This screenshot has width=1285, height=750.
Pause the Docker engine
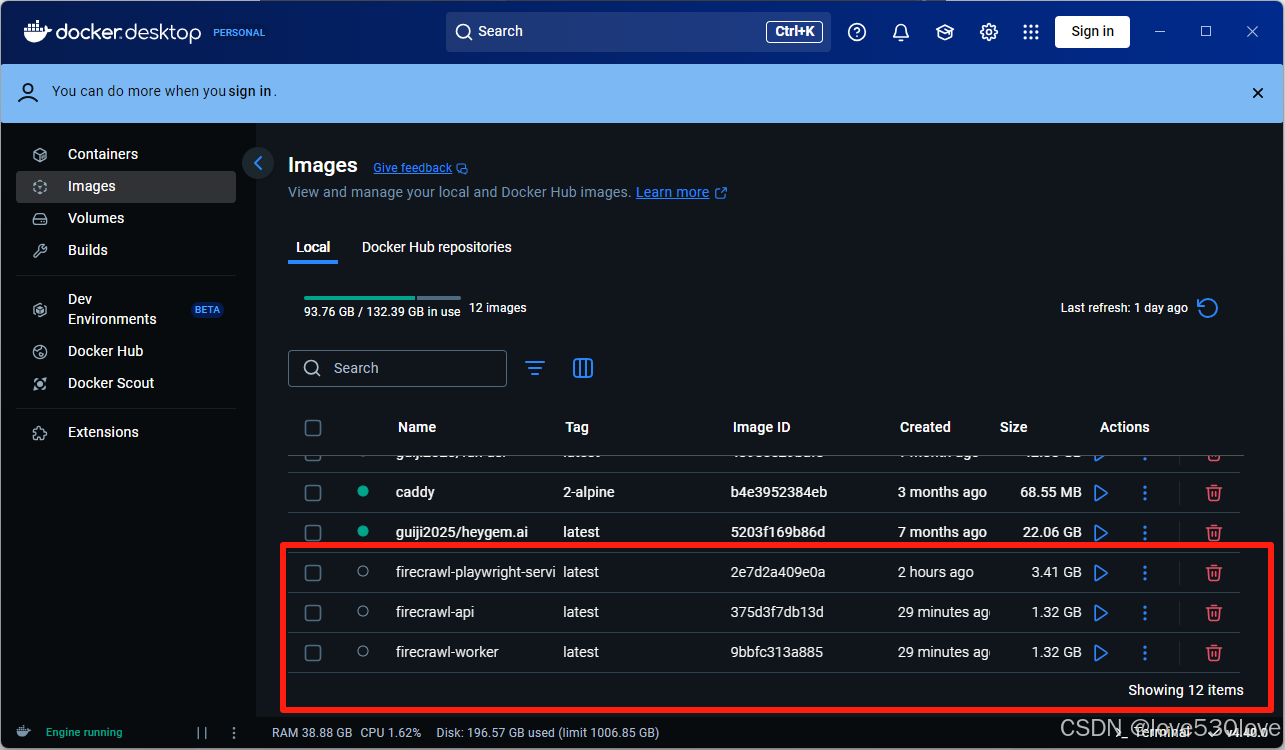[x=202, y=733]
